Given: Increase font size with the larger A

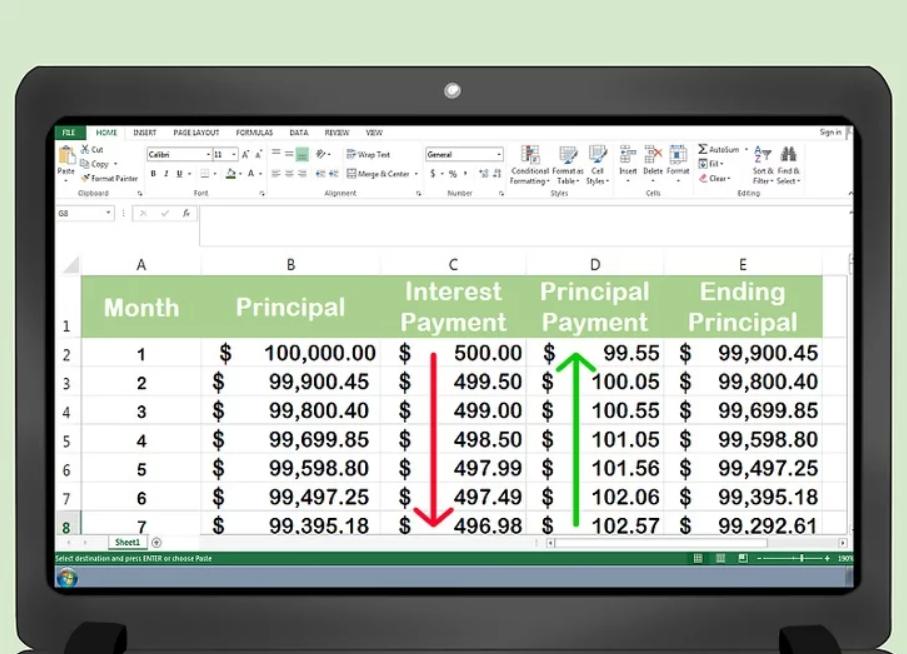Looking at the screenshot, I should coord(246,154).
